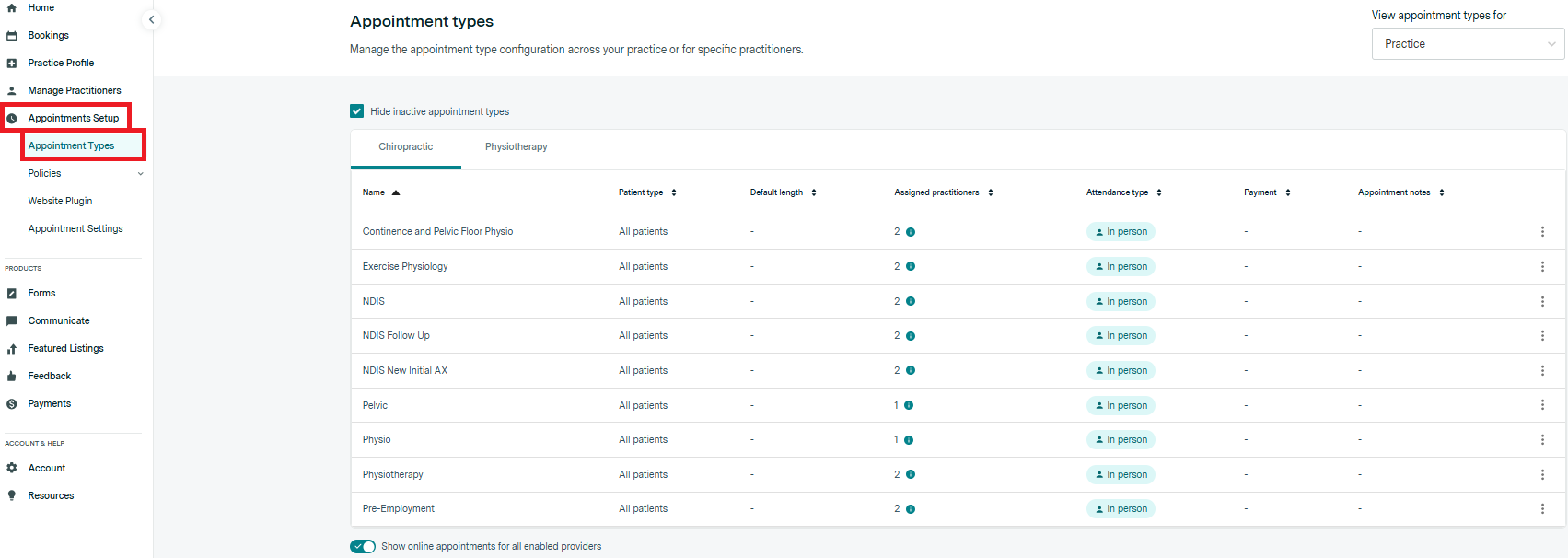
Task: Collapse the sidebar using the arrow button
Action: tap(151, 19)
